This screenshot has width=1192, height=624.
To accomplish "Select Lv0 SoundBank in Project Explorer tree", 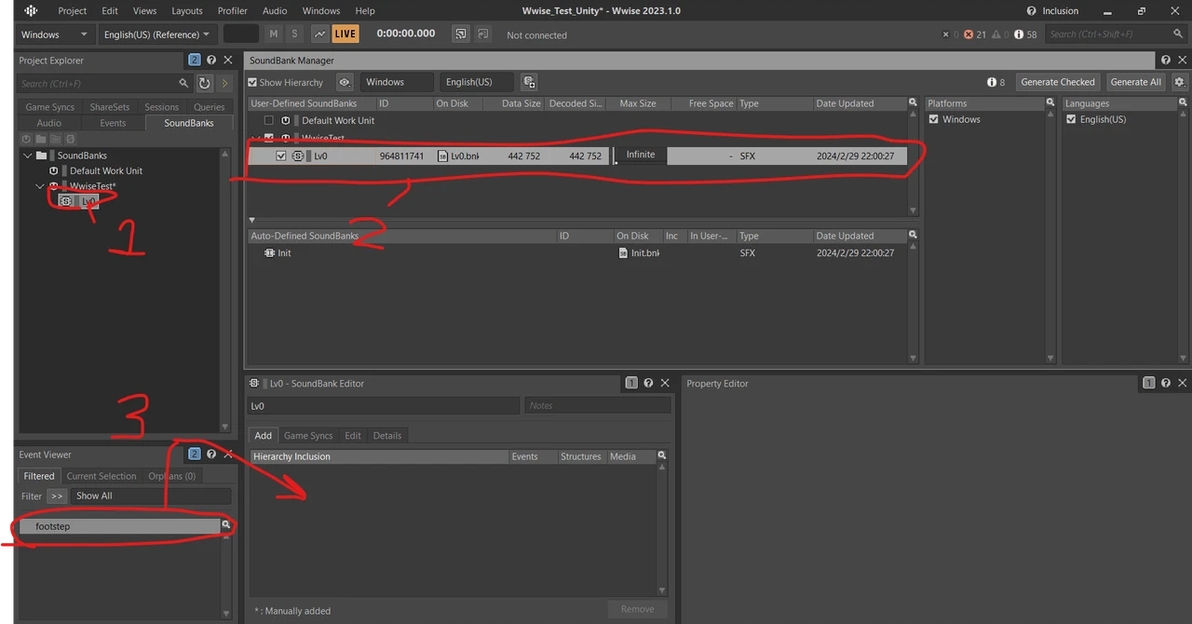I will 79,201.
